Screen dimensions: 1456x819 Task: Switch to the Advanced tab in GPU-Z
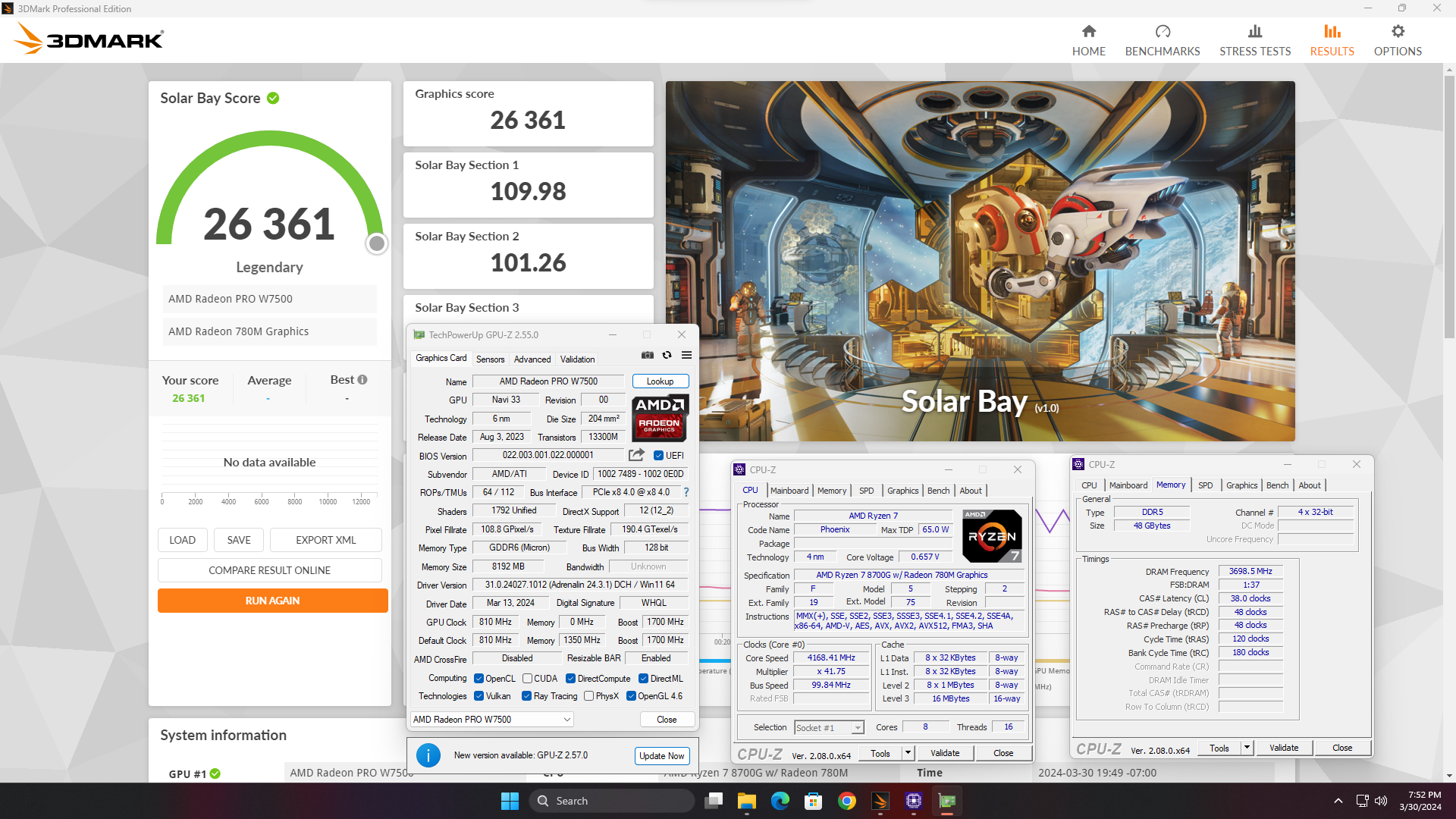click(x=532, y=359)
